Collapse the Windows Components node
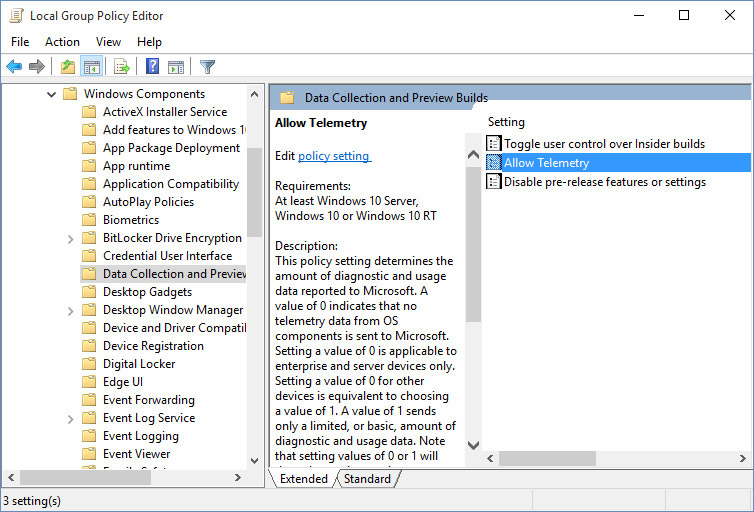This screenshot has width=754, height=512. click(x=51, y=94)
